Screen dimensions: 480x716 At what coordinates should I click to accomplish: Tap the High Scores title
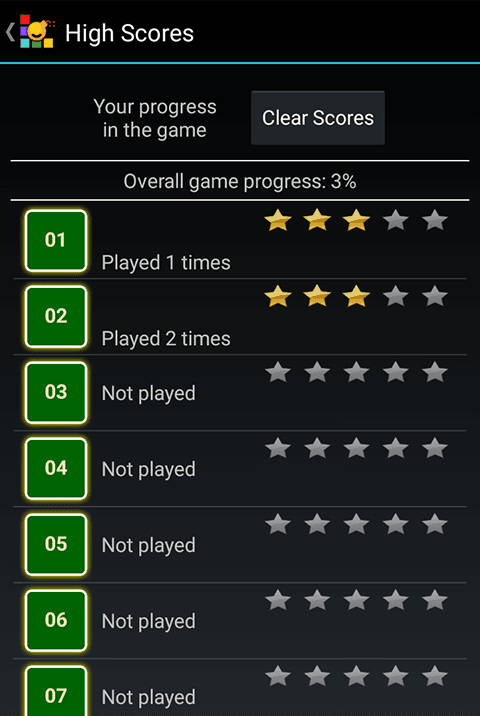129,33
